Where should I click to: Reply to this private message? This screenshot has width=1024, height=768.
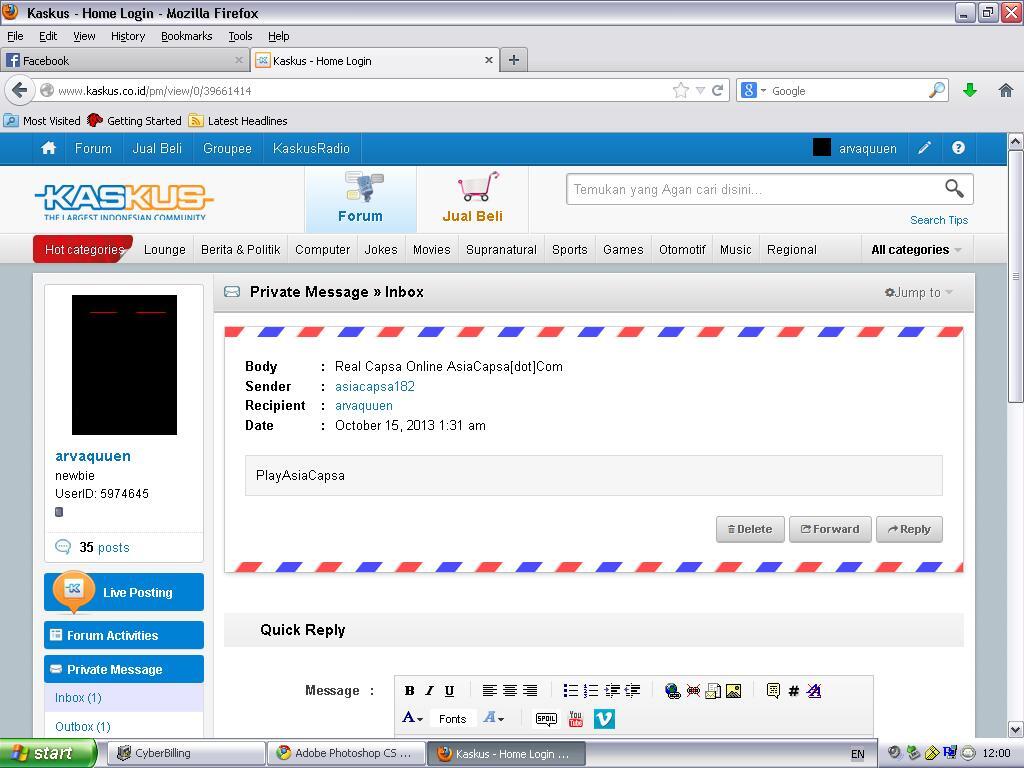pos(909,529)
